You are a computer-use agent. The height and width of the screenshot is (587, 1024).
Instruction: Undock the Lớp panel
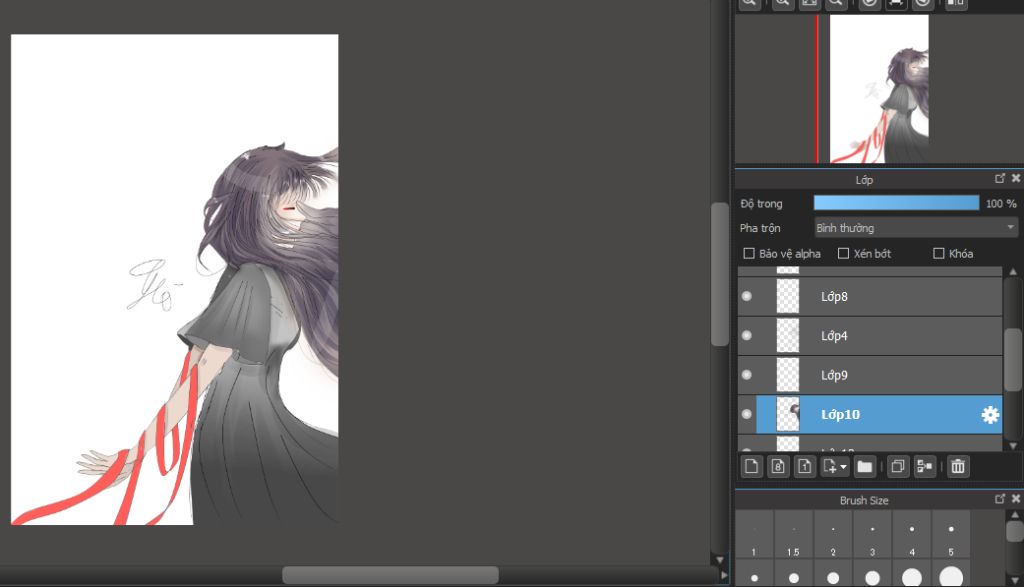click(x=1000, y=178)
